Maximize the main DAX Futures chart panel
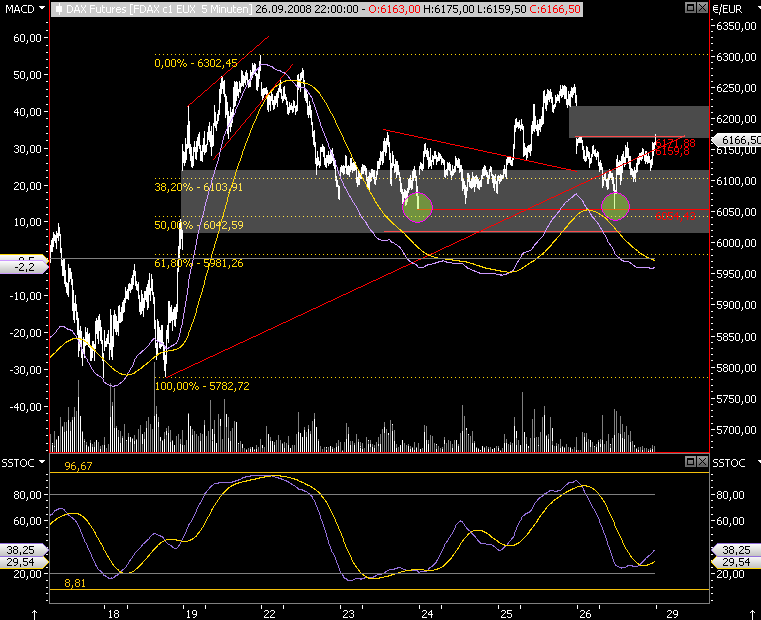The width and height of the screenshot is (761, 620). 690,8
